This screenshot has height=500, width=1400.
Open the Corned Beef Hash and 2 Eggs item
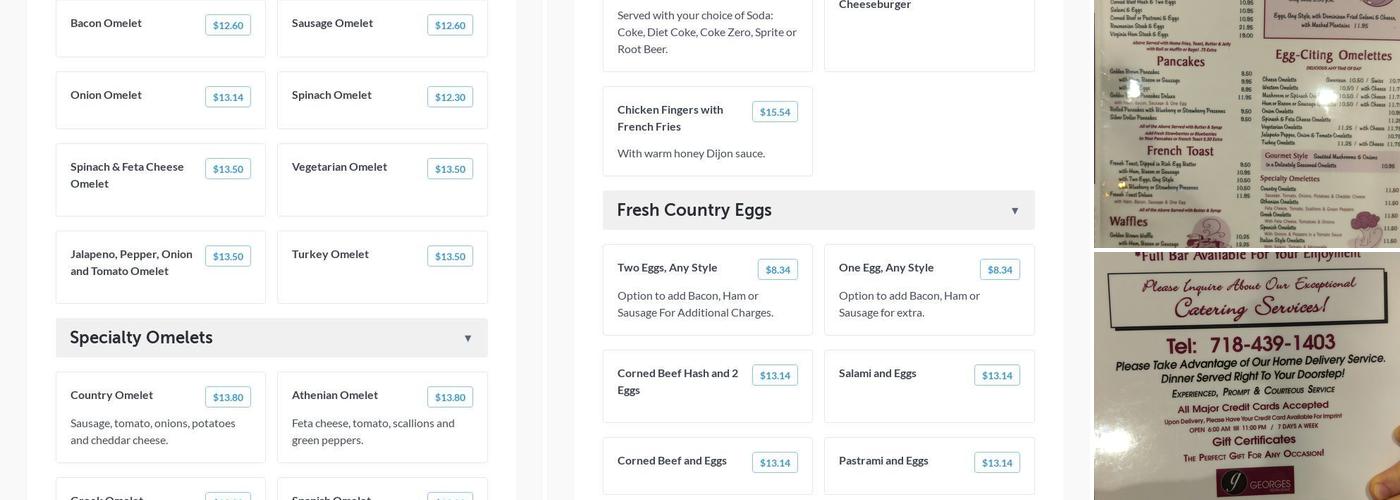[x=677, y=381]
